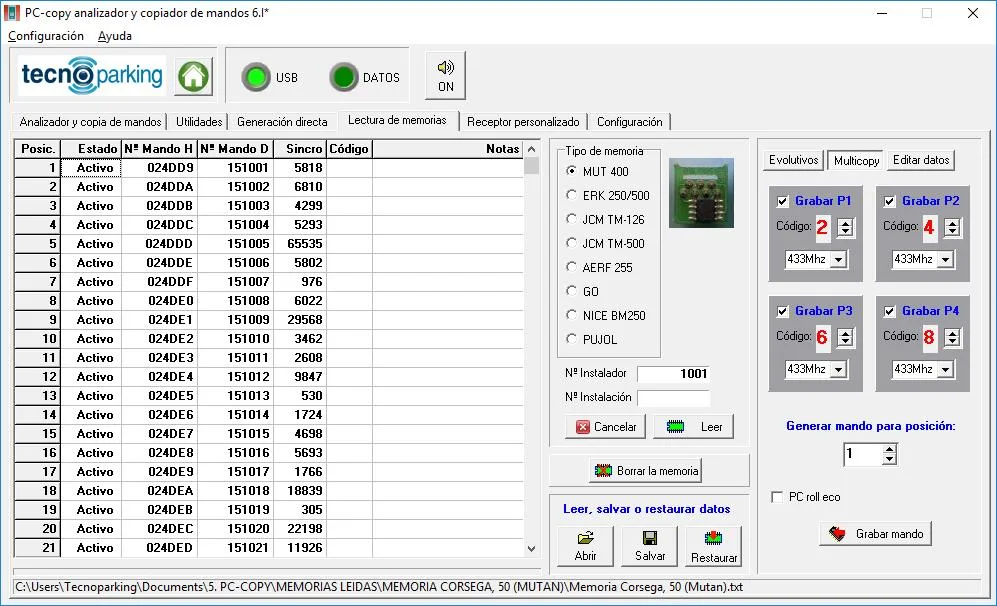The width and height of the screenshot is (997, 606).
Task: Open the Editar datos sub-tab
Action: [921, 160]
